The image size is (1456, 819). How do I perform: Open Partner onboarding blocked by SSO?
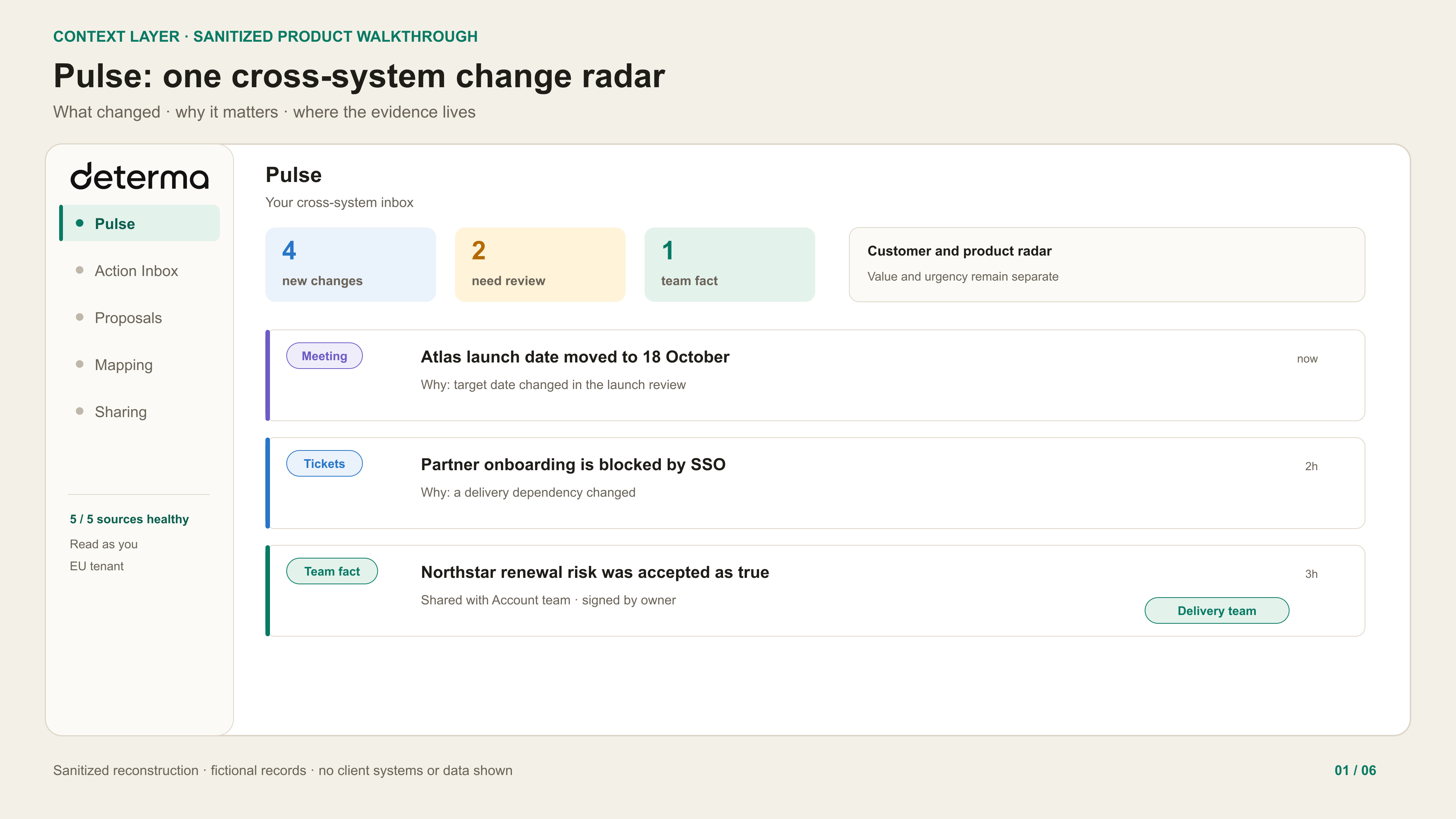click(815, 483)
